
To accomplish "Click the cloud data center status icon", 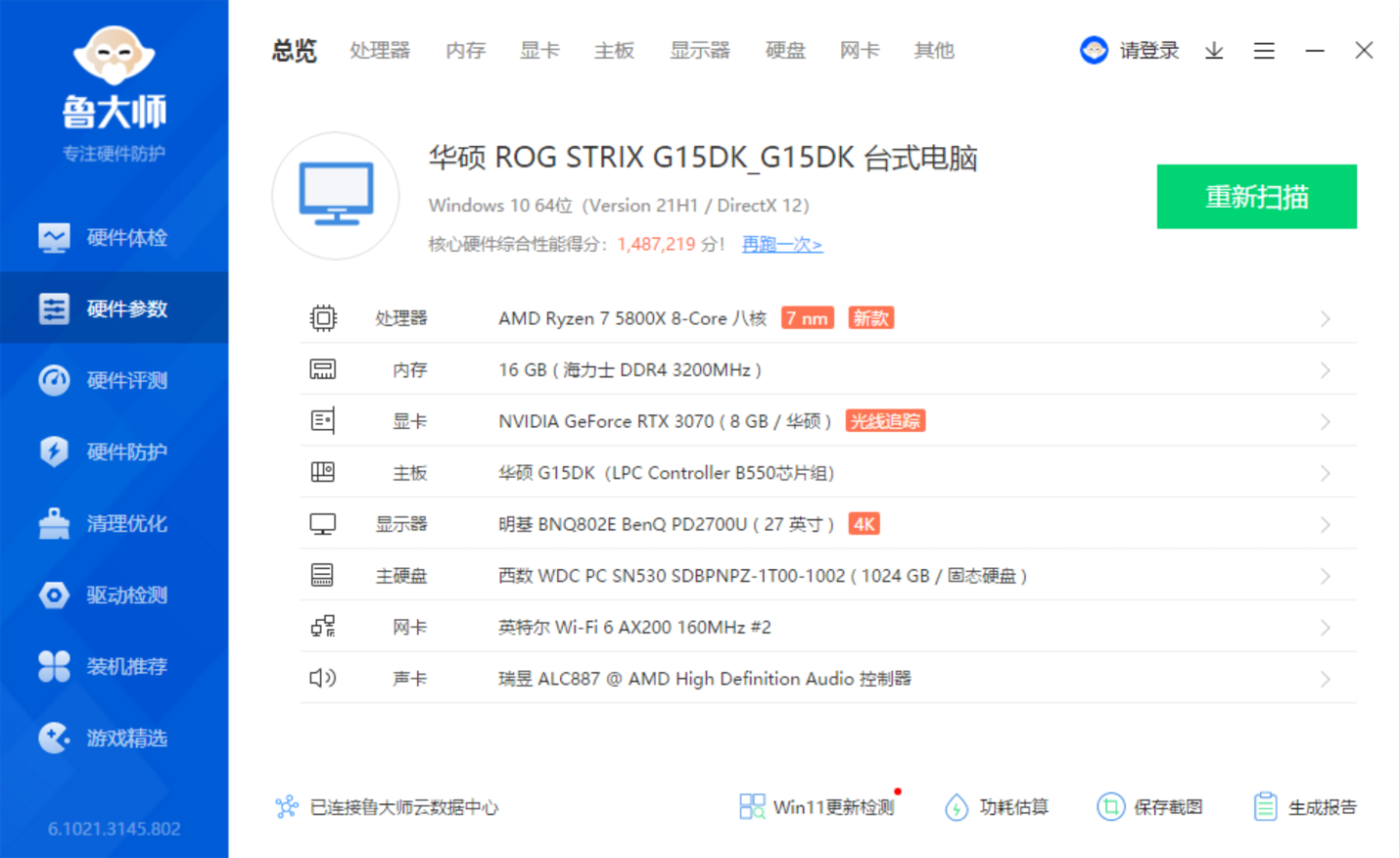I will 287,806.
